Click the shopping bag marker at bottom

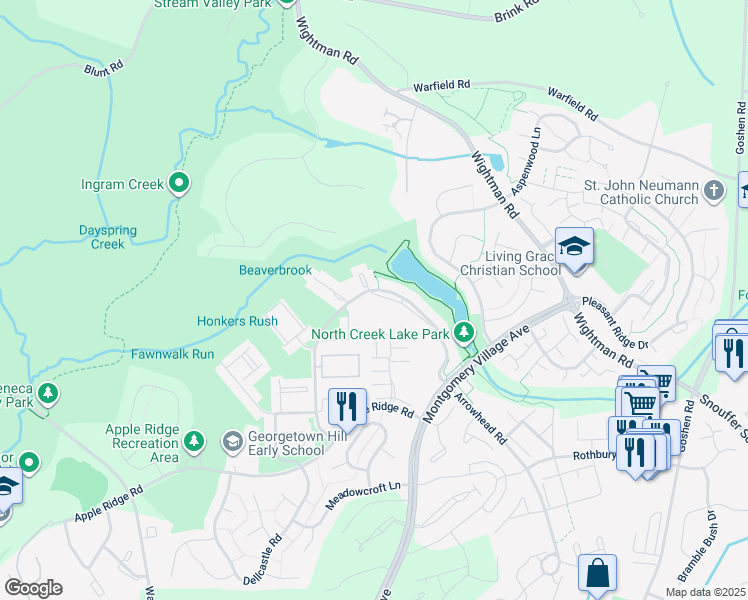pos(597,575)
